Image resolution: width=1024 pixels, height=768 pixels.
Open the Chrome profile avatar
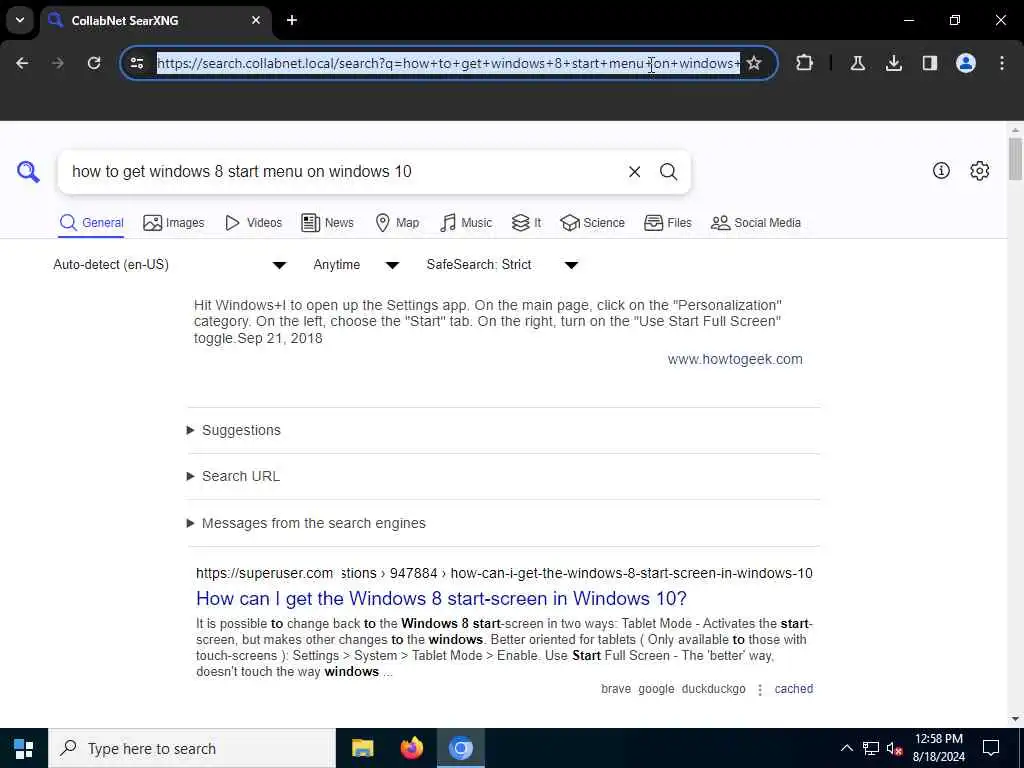[965, 63]
